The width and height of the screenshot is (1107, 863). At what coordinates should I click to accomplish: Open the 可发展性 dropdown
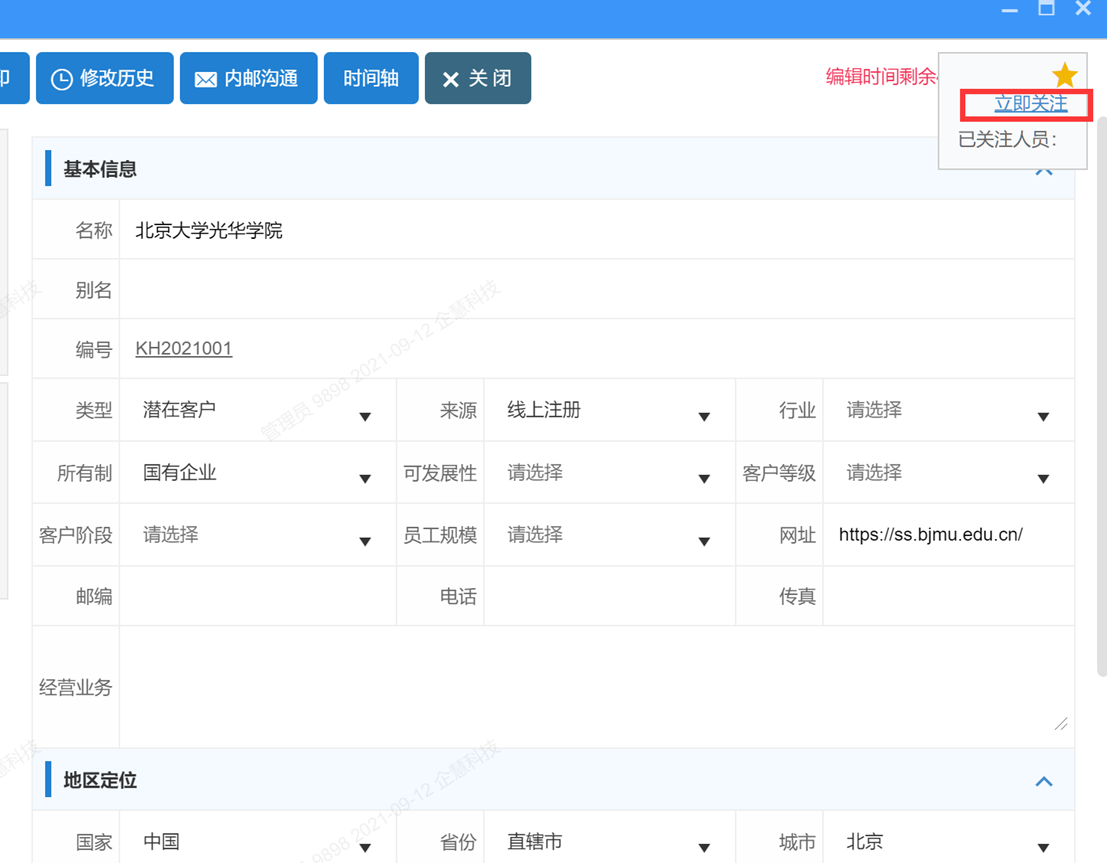[x=609, y=472]
